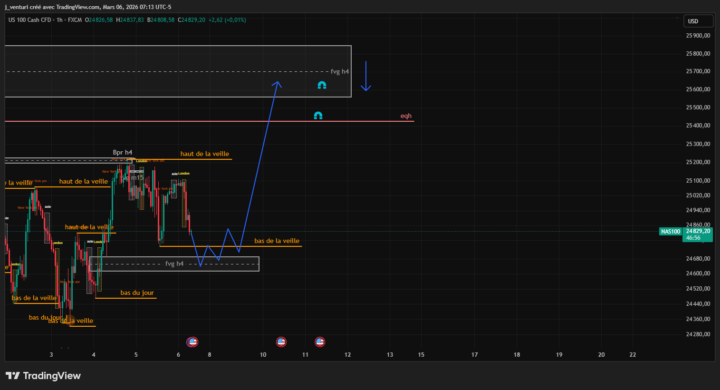Click the 25 900,00 price axis label
The width and height of the screenshot is (720, 390).
coord(698,35)
